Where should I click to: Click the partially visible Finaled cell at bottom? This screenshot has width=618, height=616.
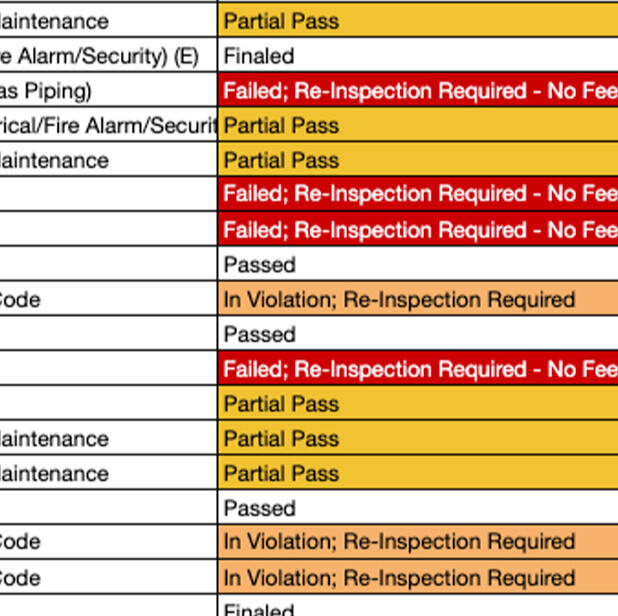pyautogui.click(x=418, y=608)
